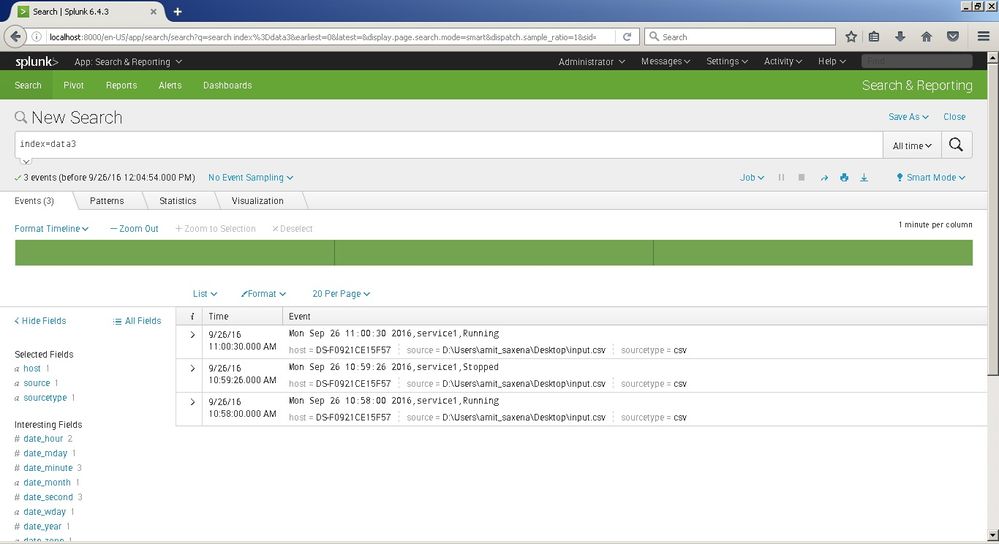999x544 pixels.
Task: Click the Share job arrow icon
Action: (825, 178)
